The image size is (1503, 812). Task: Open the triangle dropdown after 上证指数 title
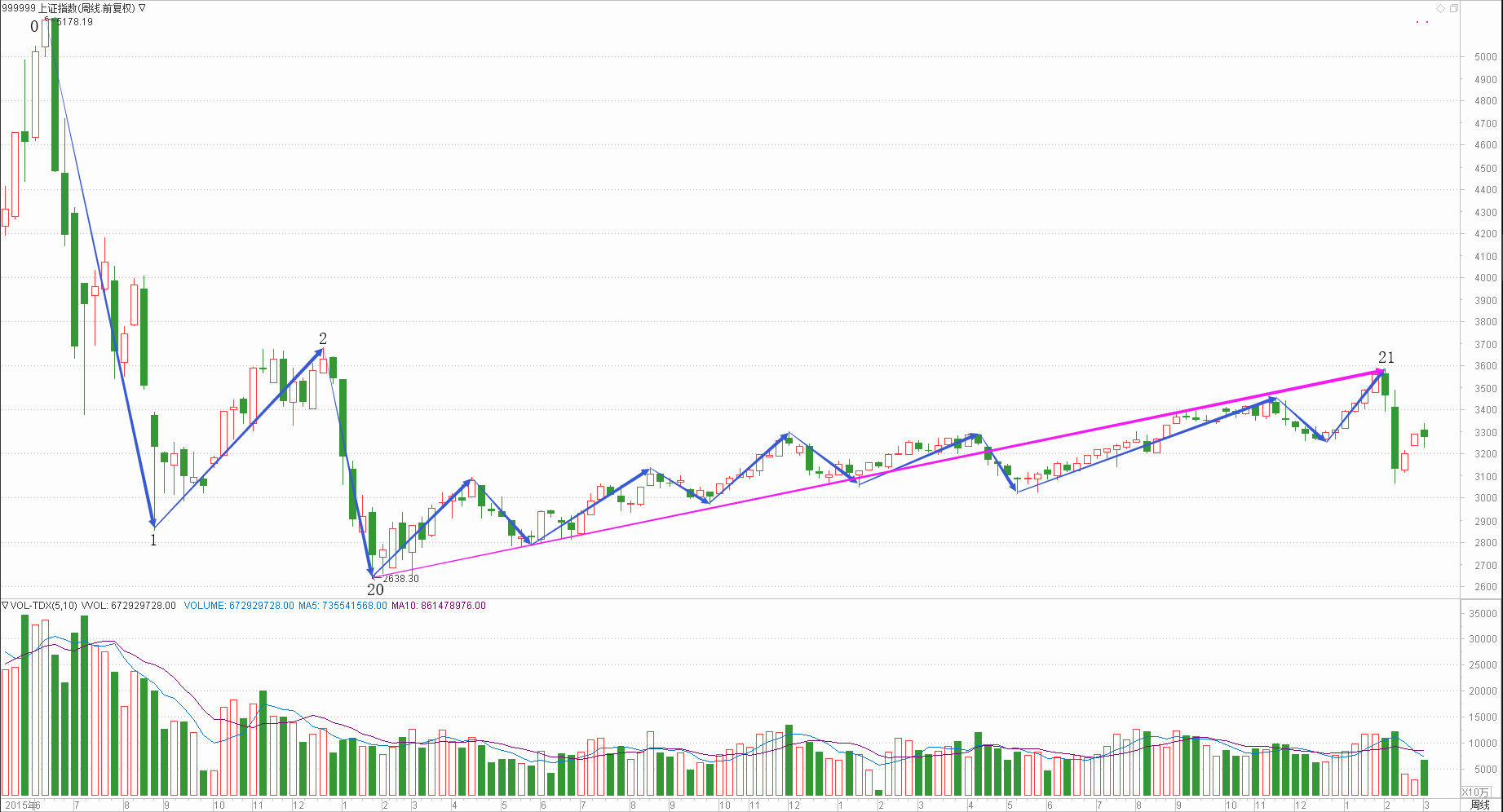[x=143, y=8]
